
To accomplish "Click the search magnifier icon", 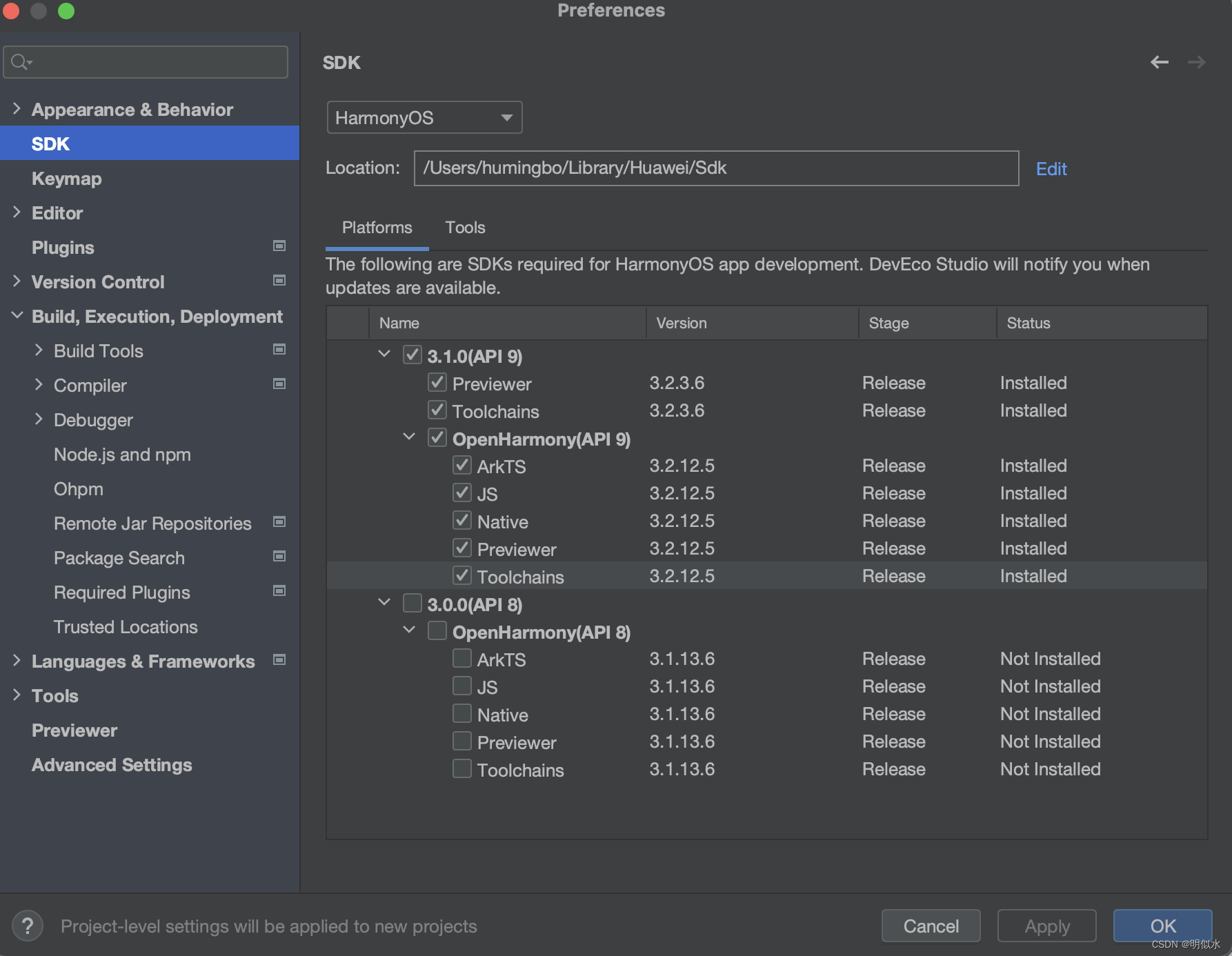I will pos(21,62).
